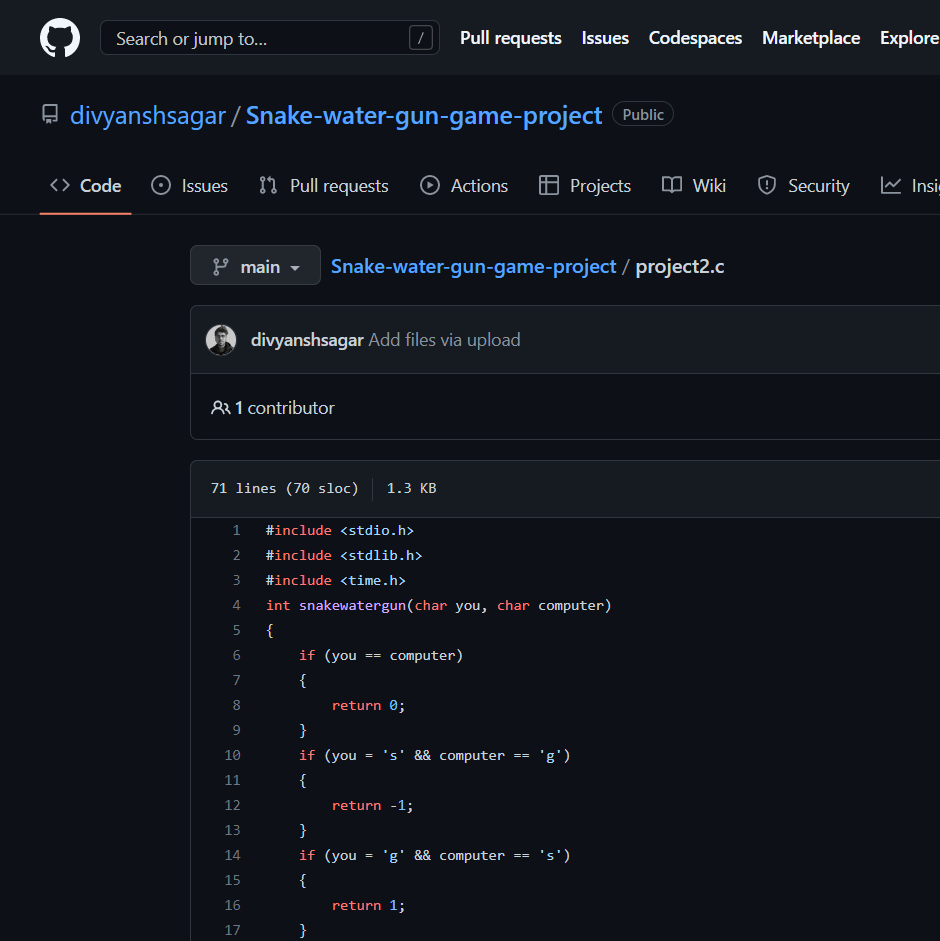Open Snake-water-gun-game-project repository title link
Viewport: 940px width, 941px height.
[424, 115]
